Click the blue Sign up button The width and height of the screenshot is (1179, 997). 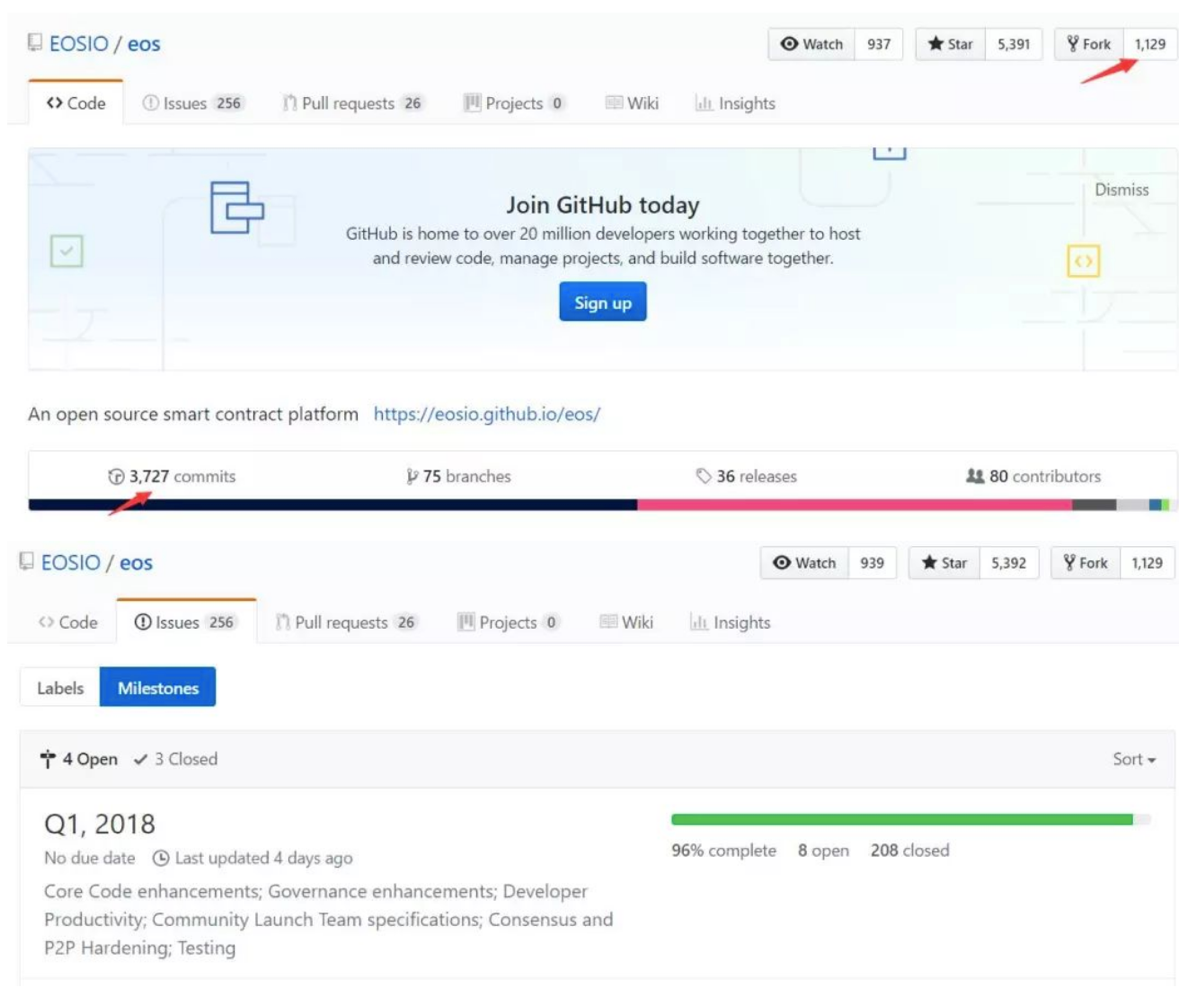click(602, 302)
